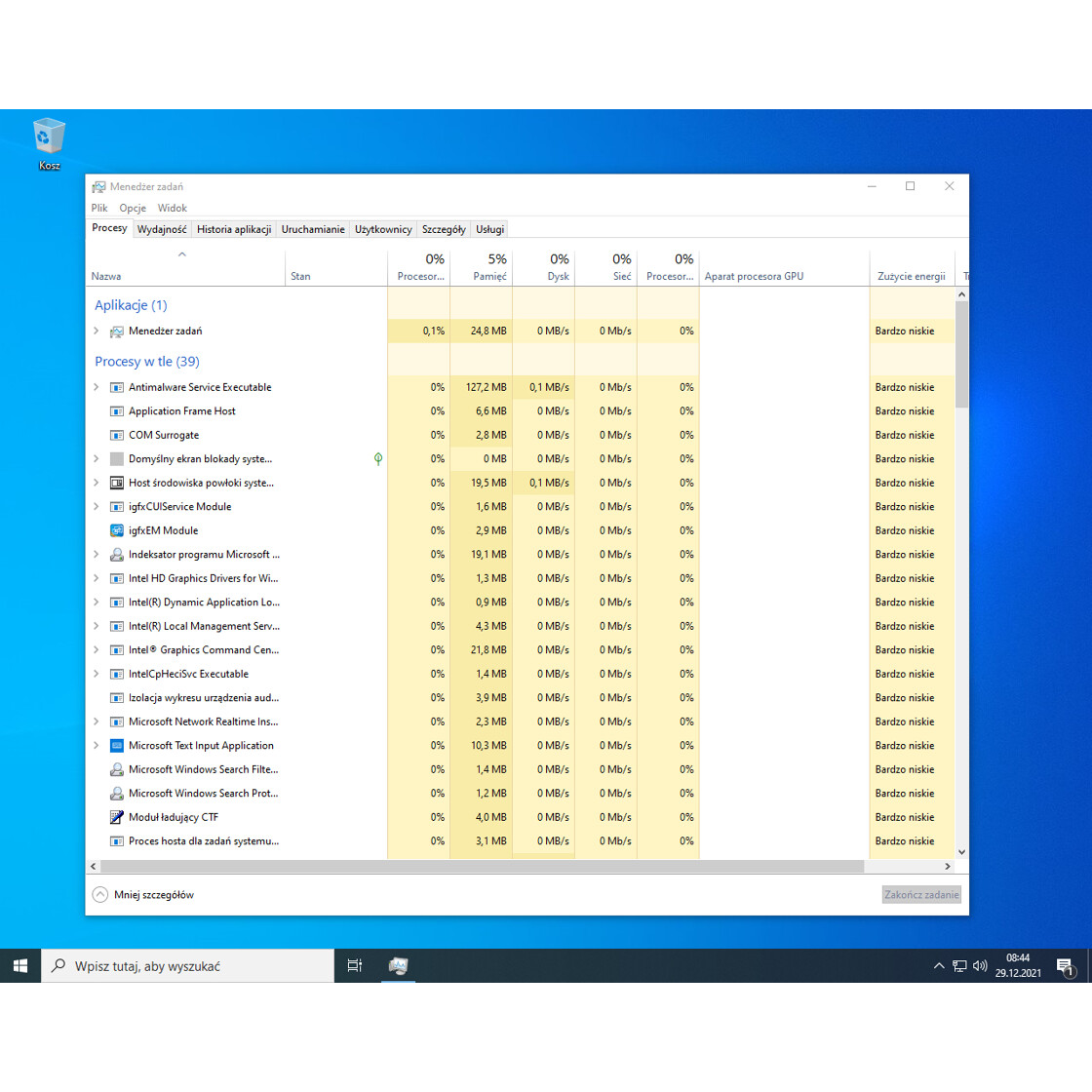
Task: Click the volume icon in system tray
Action: [x=981, y=965]
